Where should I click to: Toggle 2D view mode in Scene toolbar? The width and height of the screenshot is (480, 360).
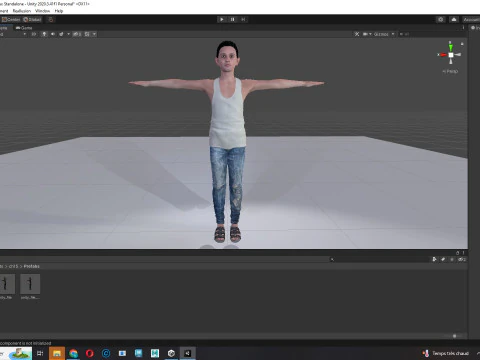pyautogui.click(x=34, y=34)
